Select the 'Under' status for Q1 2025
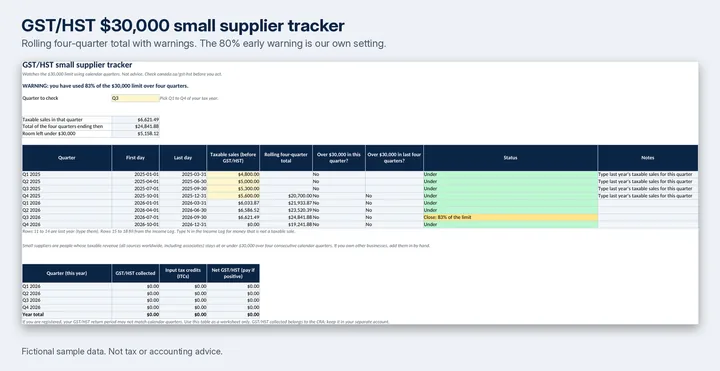 pyautogui.click(x=511, y=174)
